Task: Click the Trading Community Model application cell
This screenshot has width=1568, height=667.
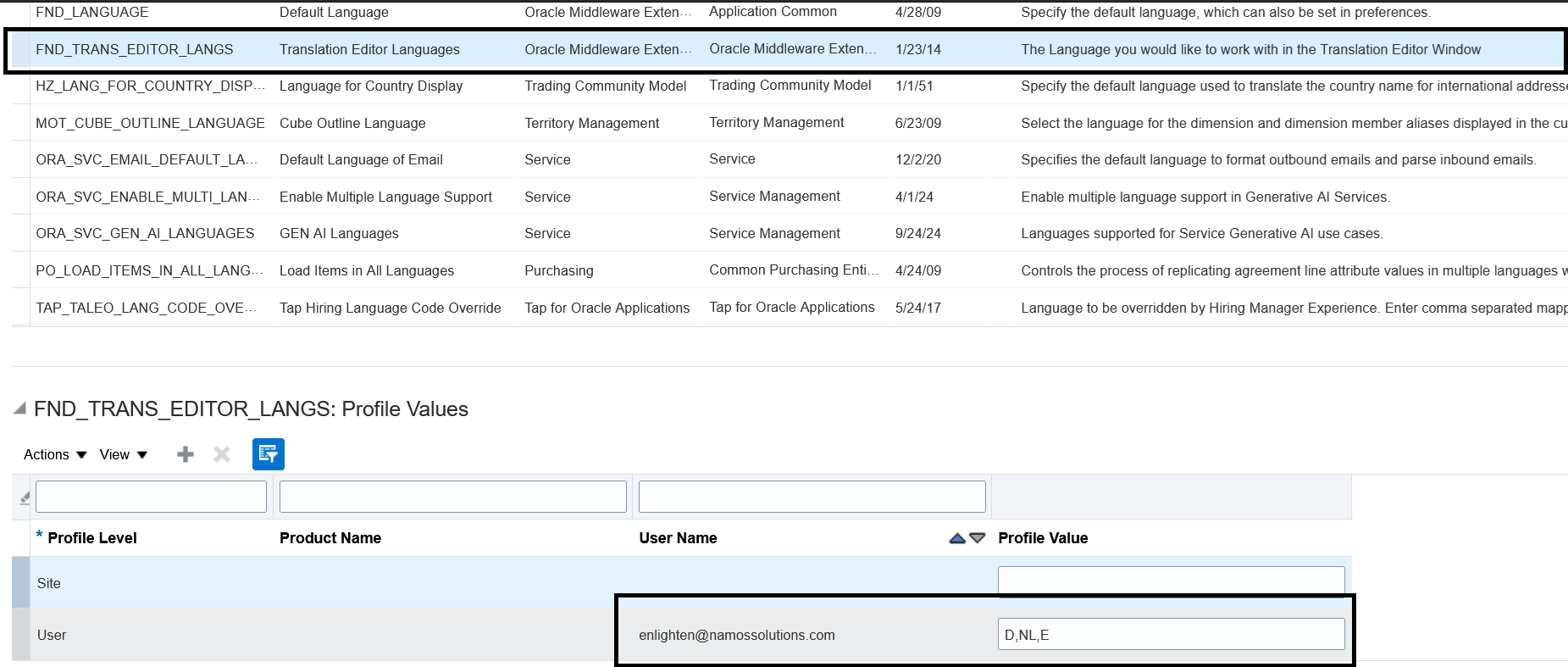Action: 605,86
